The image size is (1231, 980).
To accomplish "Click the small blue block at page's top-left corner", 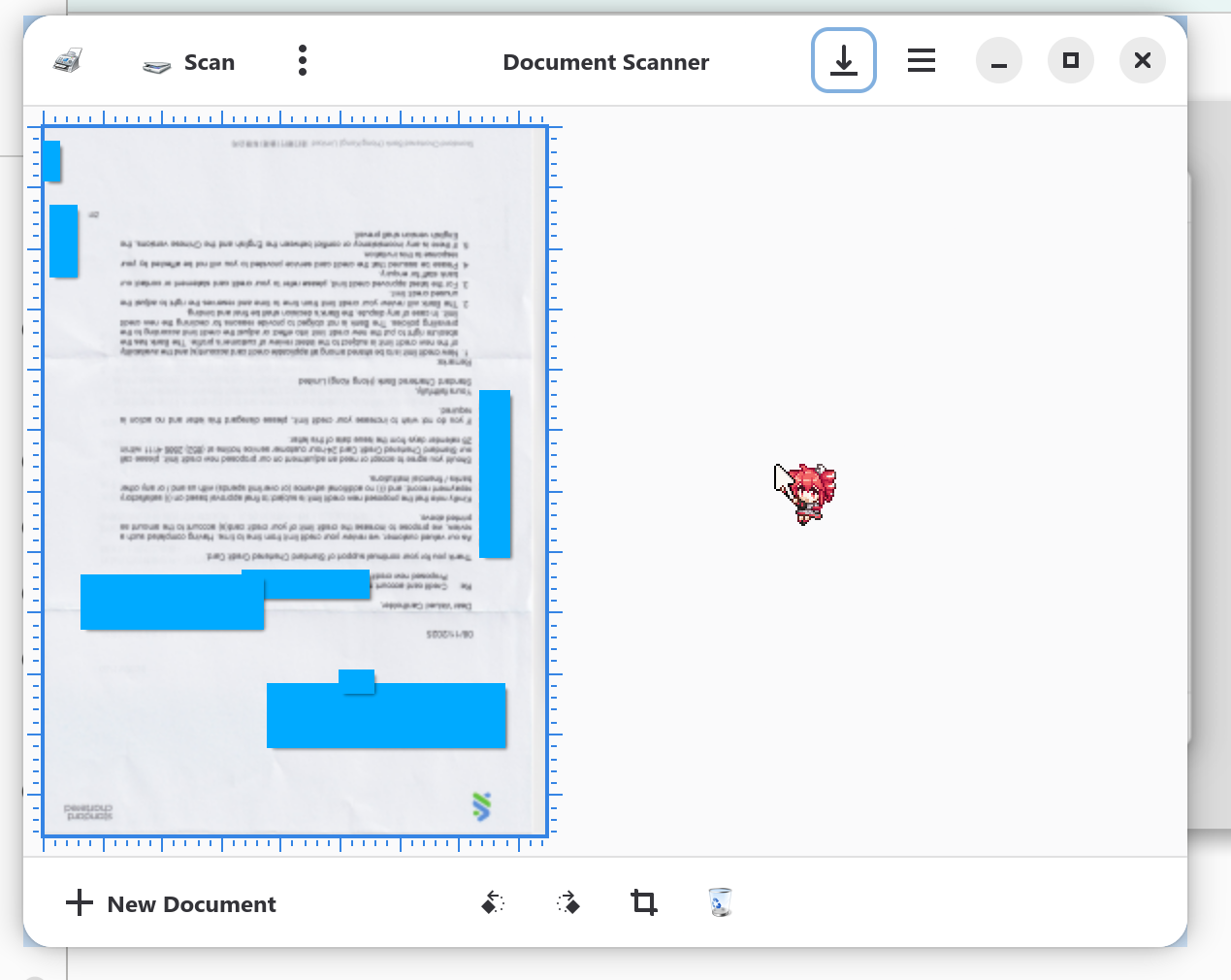I will [x=51, y=161].
